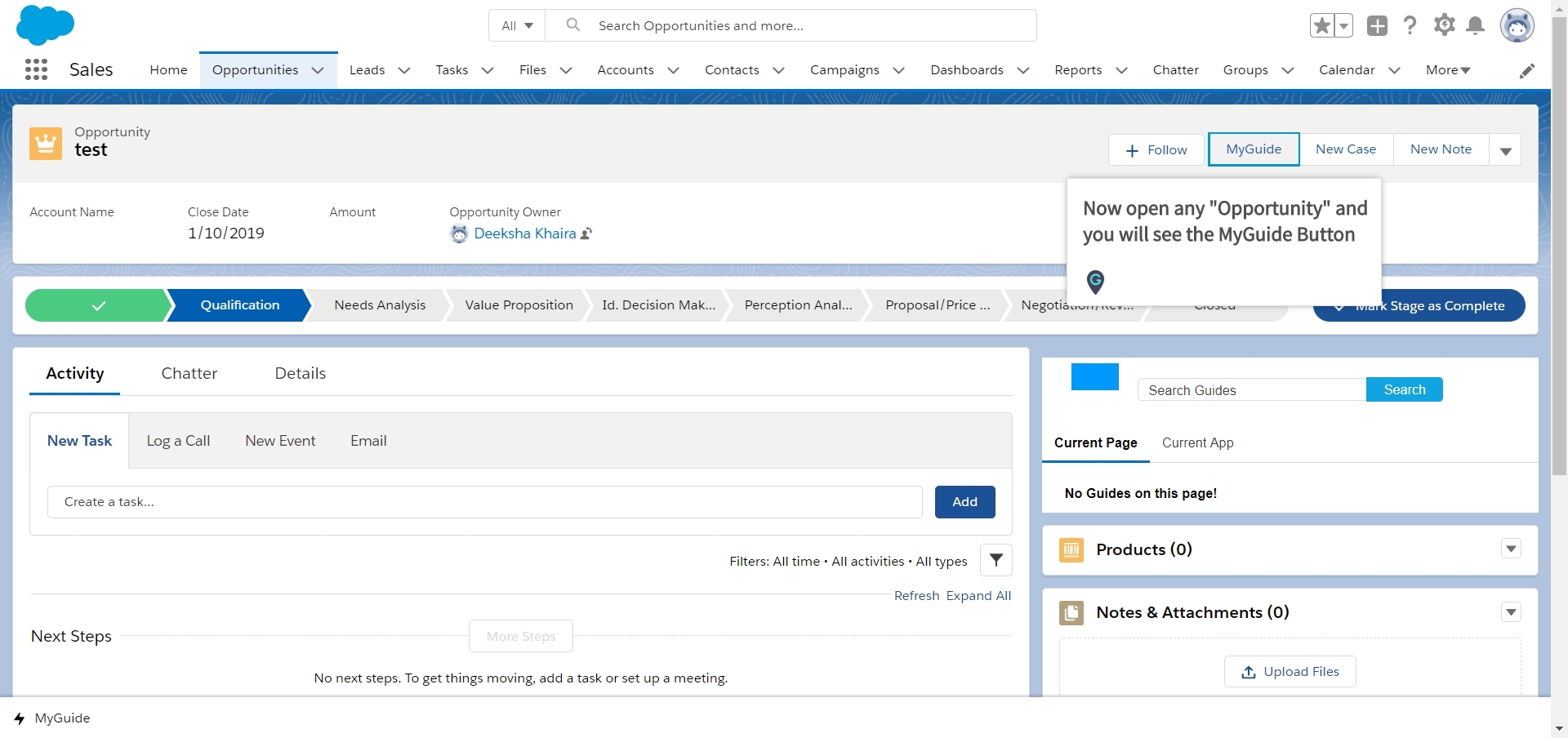
Task: Open the favorites list dropdown arrow
Action: click(x=1343, y=25)
